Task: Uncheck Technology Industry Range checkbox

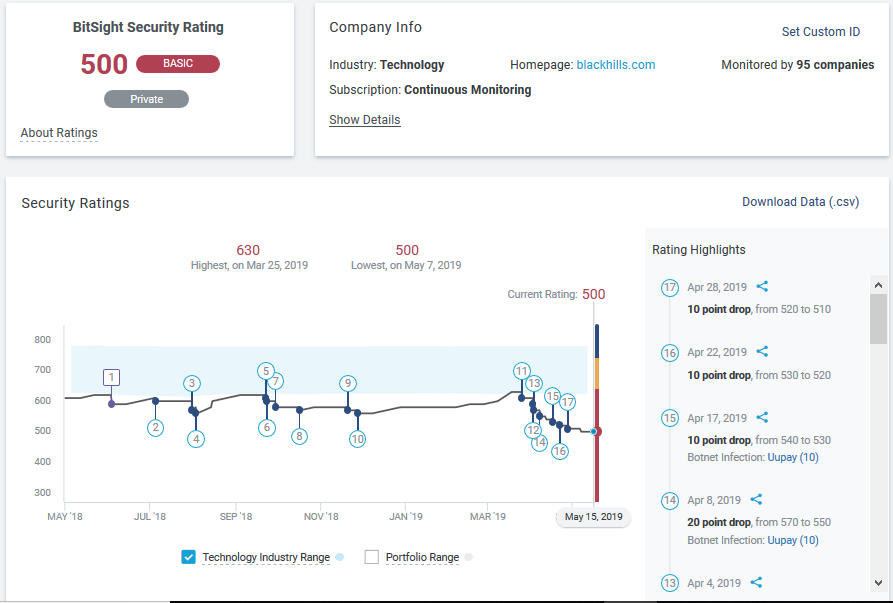Action: (x=189, y=557)
